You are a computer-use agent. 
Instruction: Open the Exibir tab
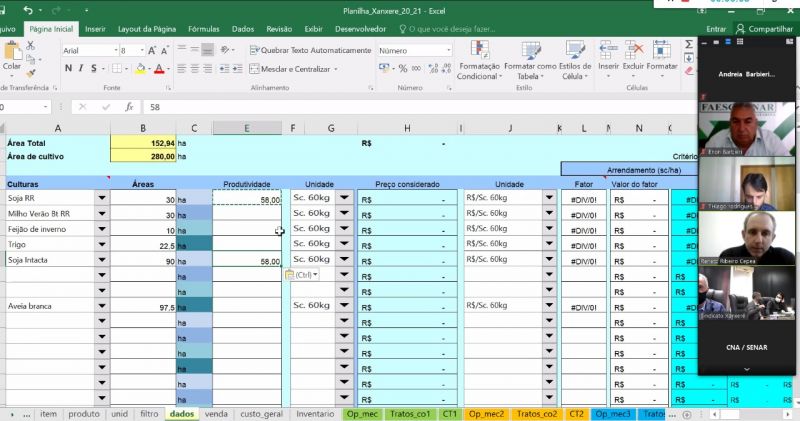pos(313,29)
